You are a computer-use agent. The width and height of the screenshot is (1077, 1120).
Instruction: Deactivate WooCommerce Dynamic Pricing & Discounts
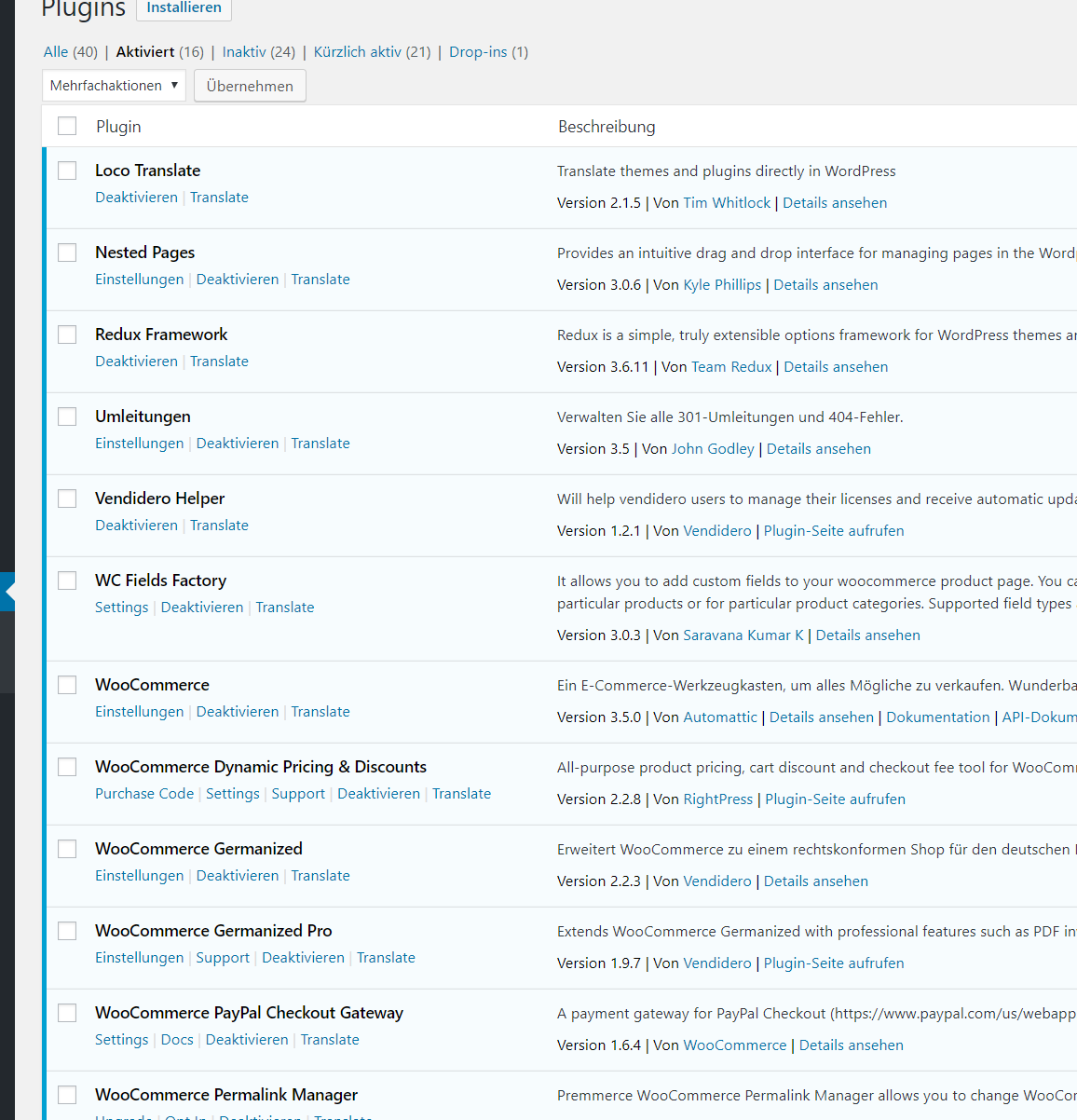coord(378,794)
